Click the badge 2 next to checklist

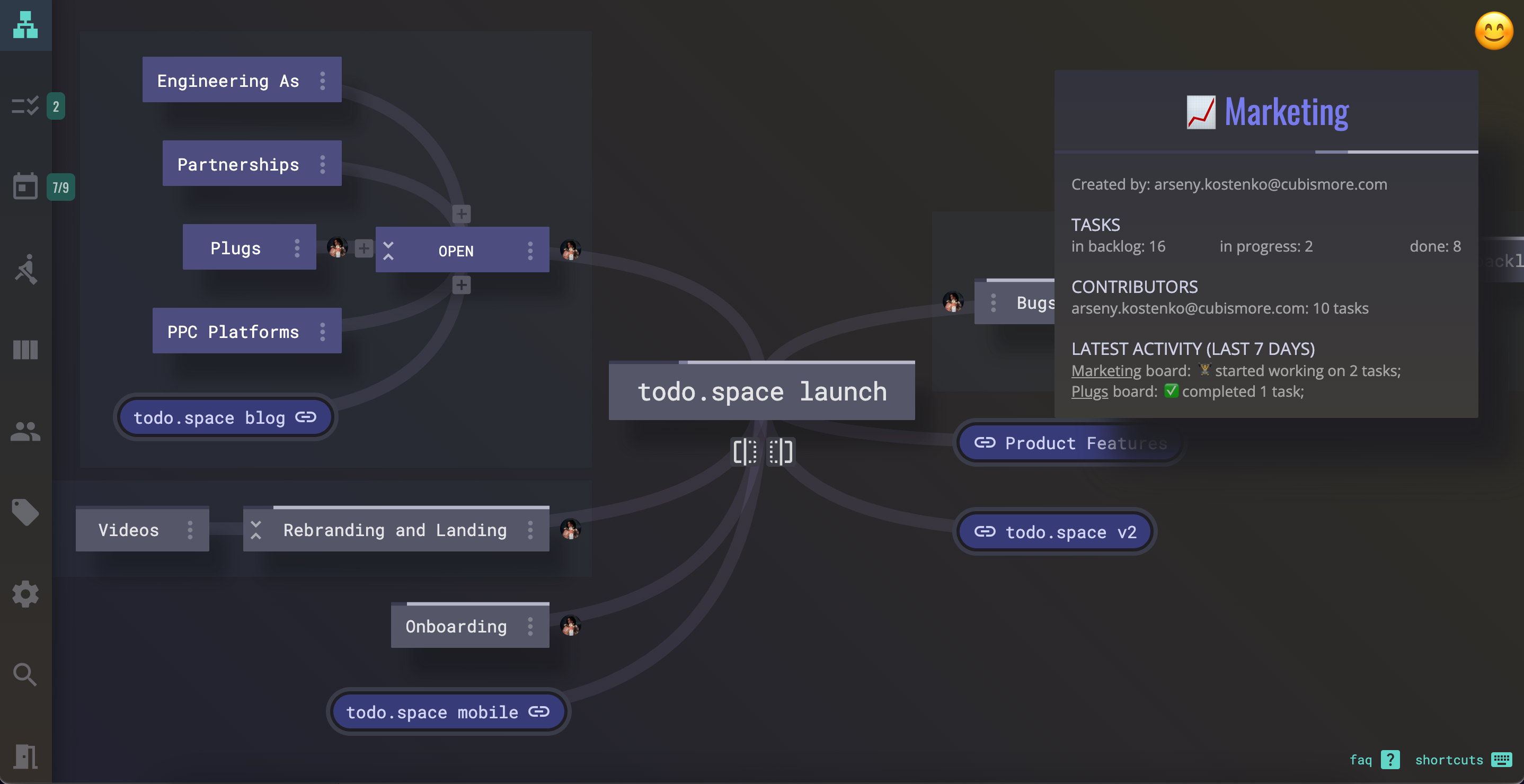(56, 106)
